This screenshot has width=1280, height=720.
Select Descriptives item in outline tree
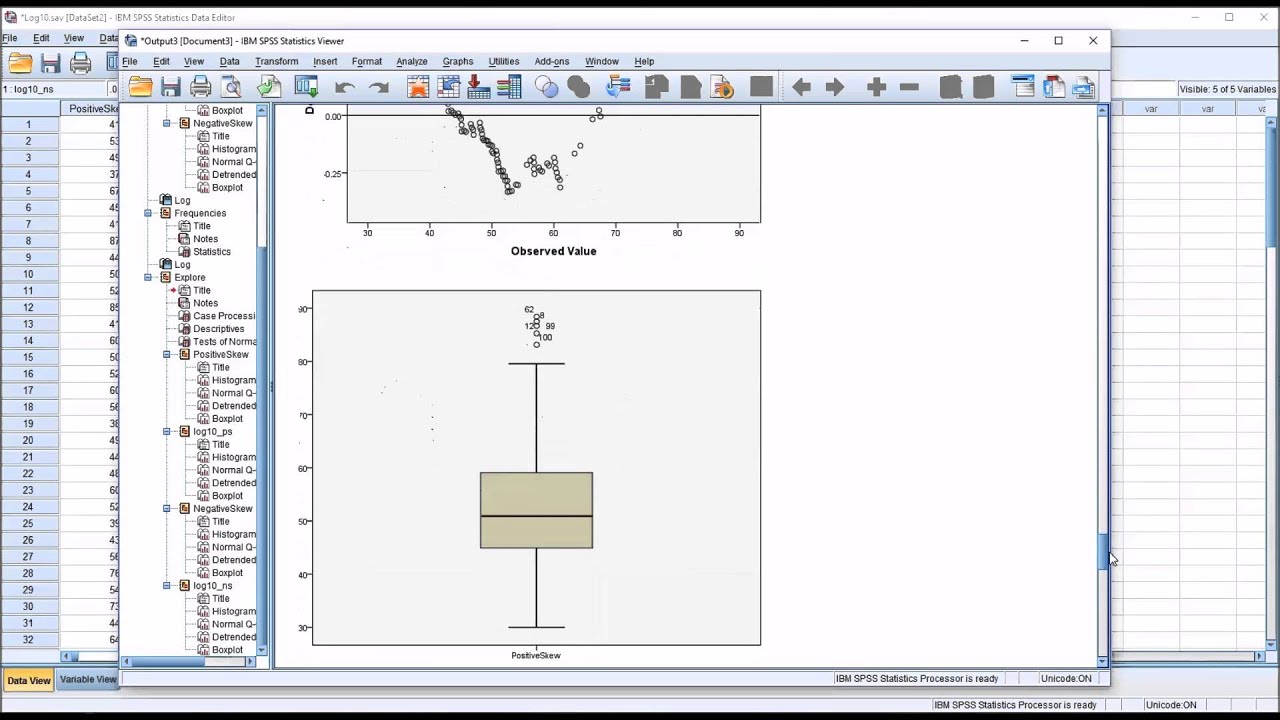click(218, 329)
